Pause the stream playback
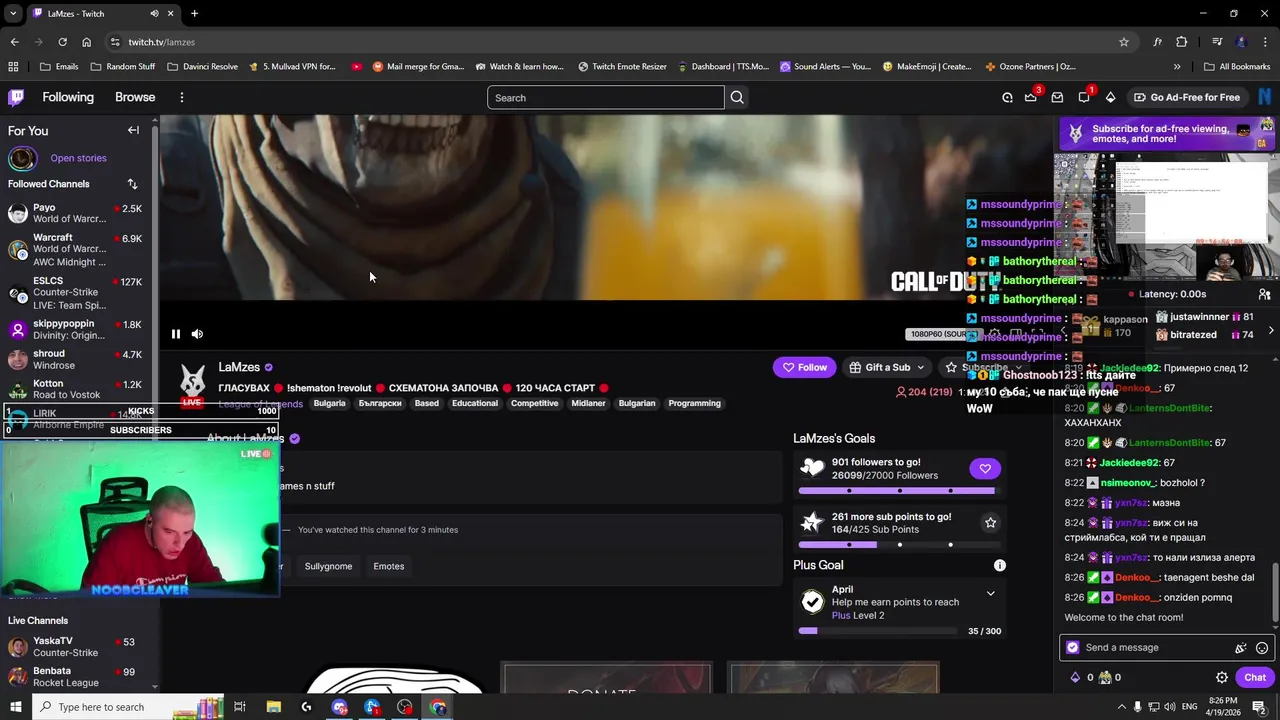 [x=176, y=334]
